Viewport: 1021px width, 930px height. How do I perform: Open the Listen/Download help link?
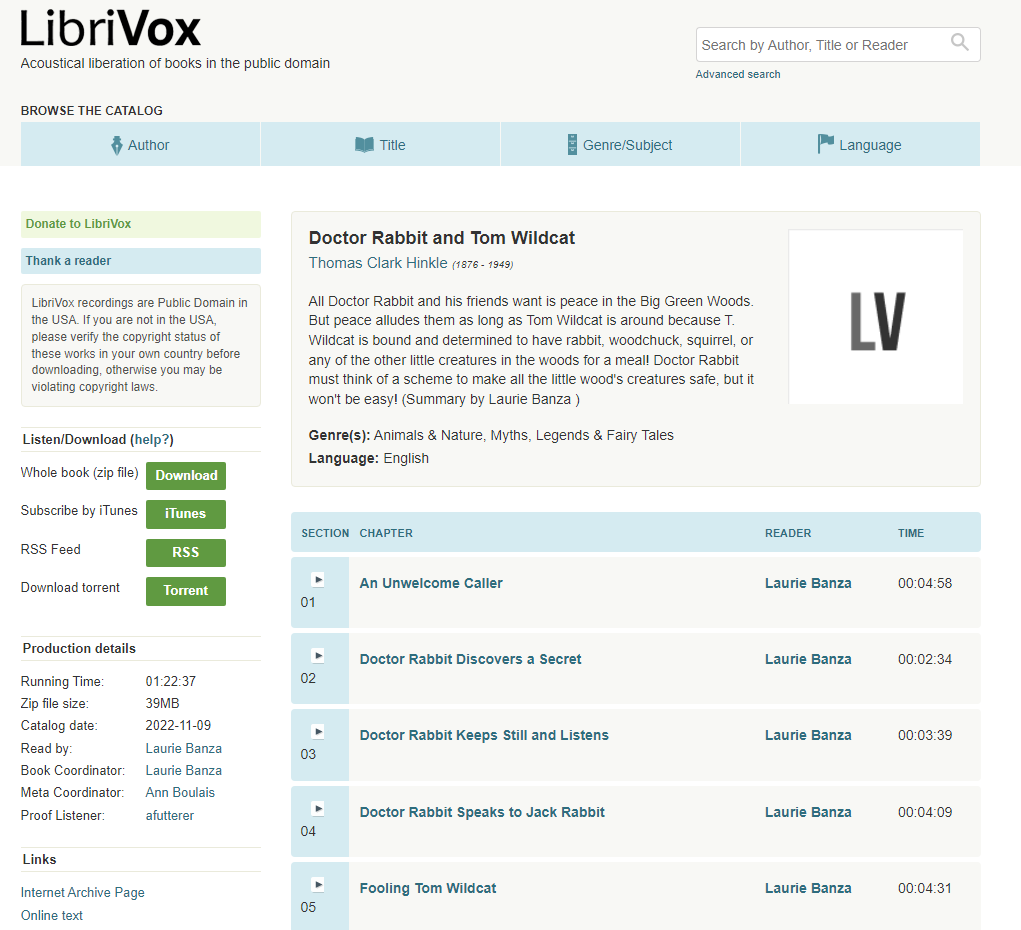pyautogui.click(x=152, y=440)
